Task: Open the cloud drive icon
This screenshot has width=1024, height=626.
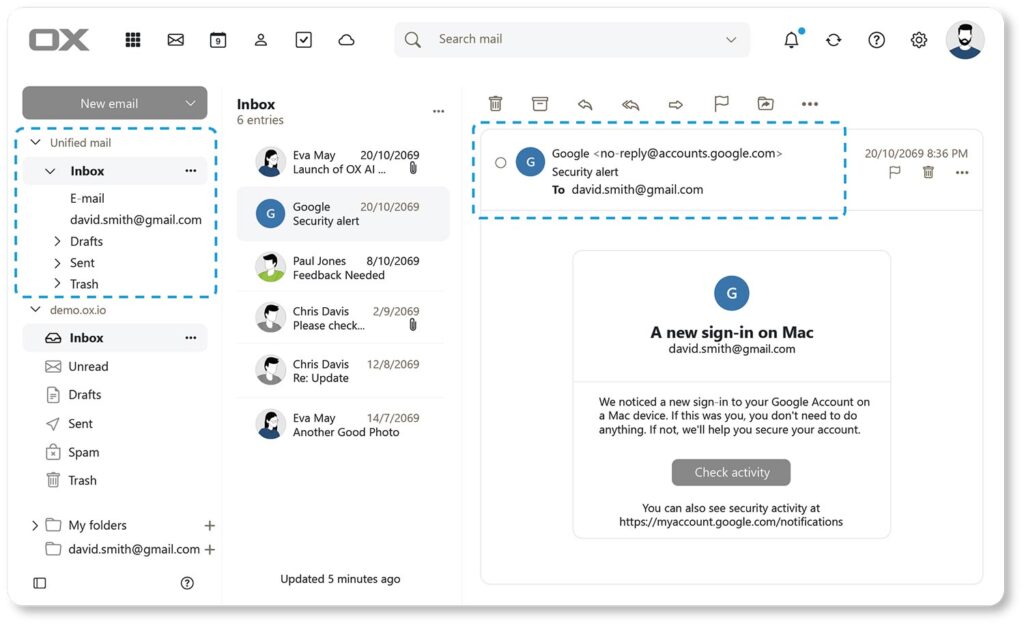Action: coord(346,40)
